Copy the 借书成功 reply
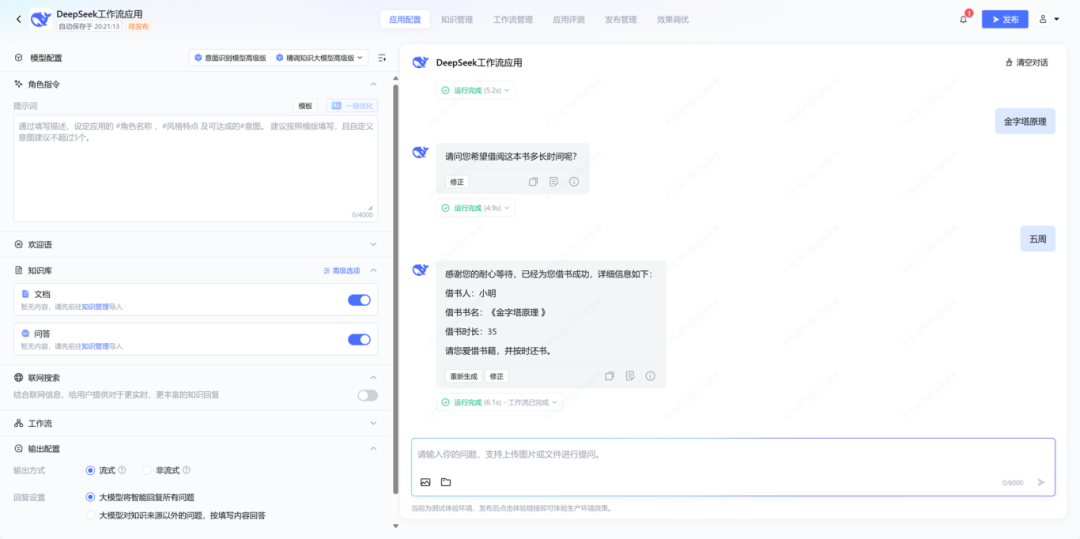 click(610, 376)
